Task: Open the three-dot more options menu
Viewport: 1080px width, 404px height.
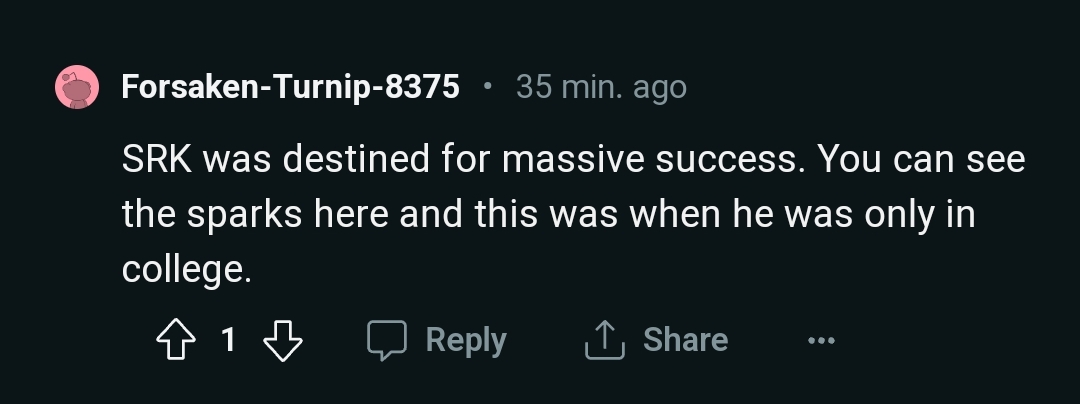Action: pyautogui.click(x=821, y=341)
